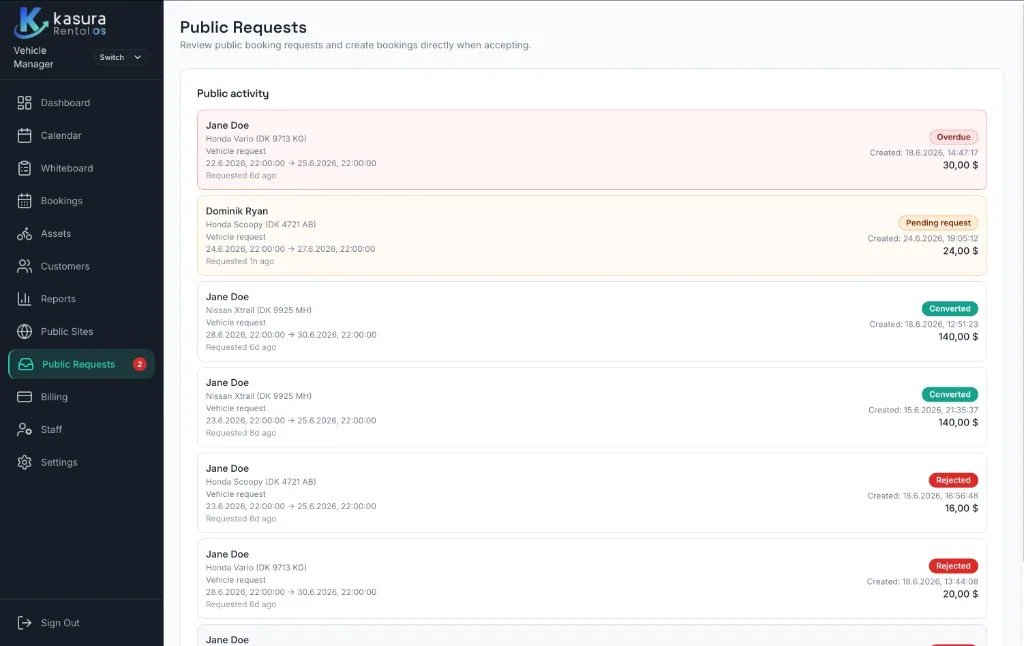
Task: Click the Assets scooter icon
Action: (24, 233)
